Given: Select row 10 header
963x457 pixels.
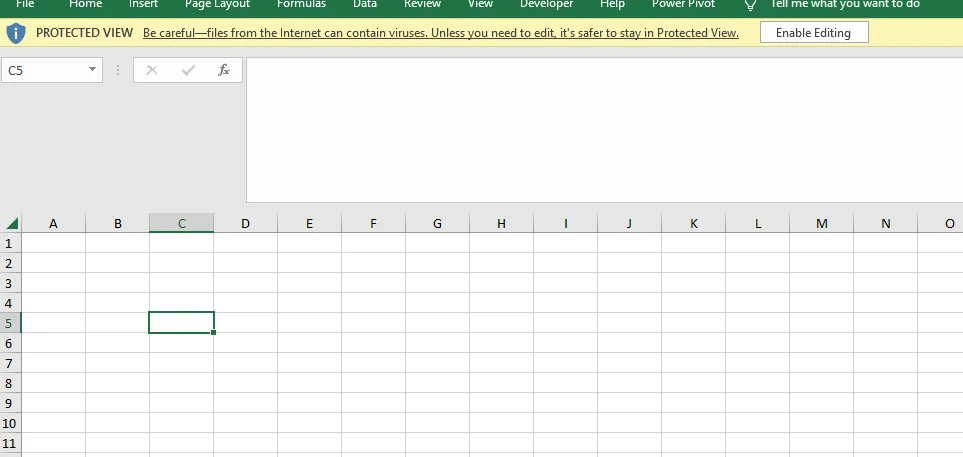Looking at the screenshot, I should [x=10, y=423].
